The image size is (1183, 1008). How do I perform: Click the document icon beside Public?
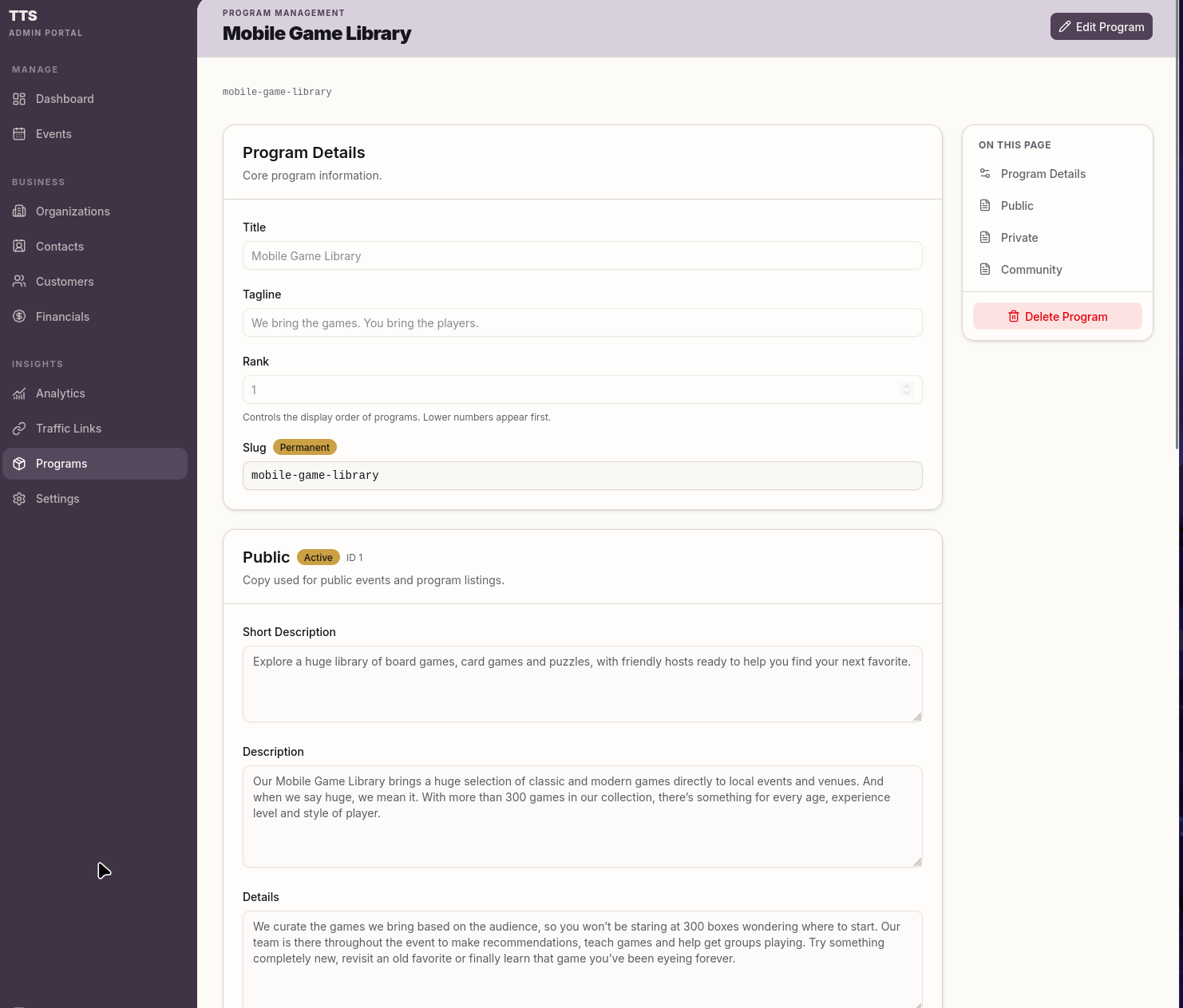coord(985,206)
